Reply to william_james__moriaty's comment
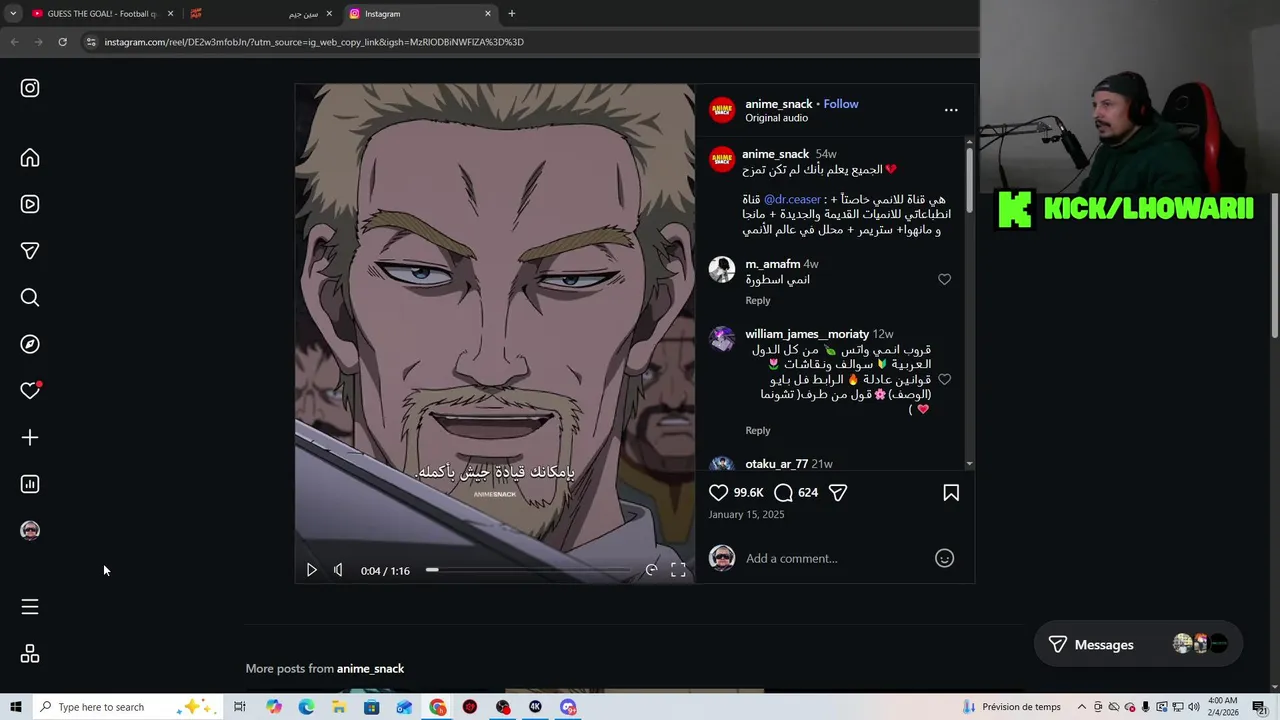Screen dimensions: 1280x720 [x=758, y=430]
